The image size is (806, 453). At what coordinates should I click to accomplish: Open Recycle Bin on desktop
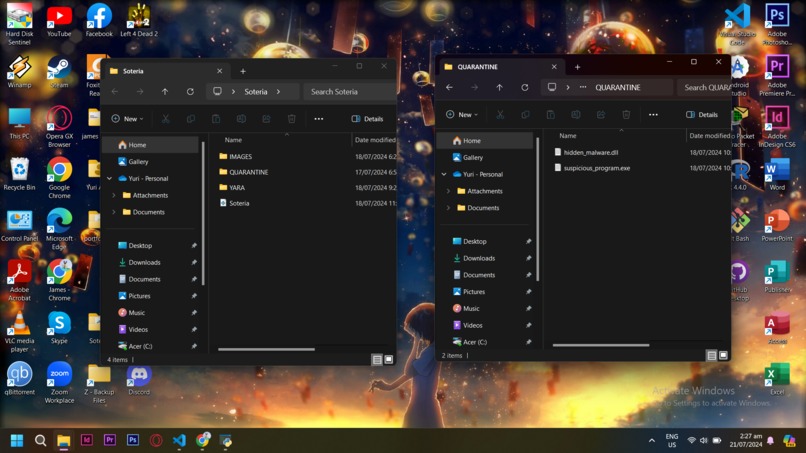(20, 175)
